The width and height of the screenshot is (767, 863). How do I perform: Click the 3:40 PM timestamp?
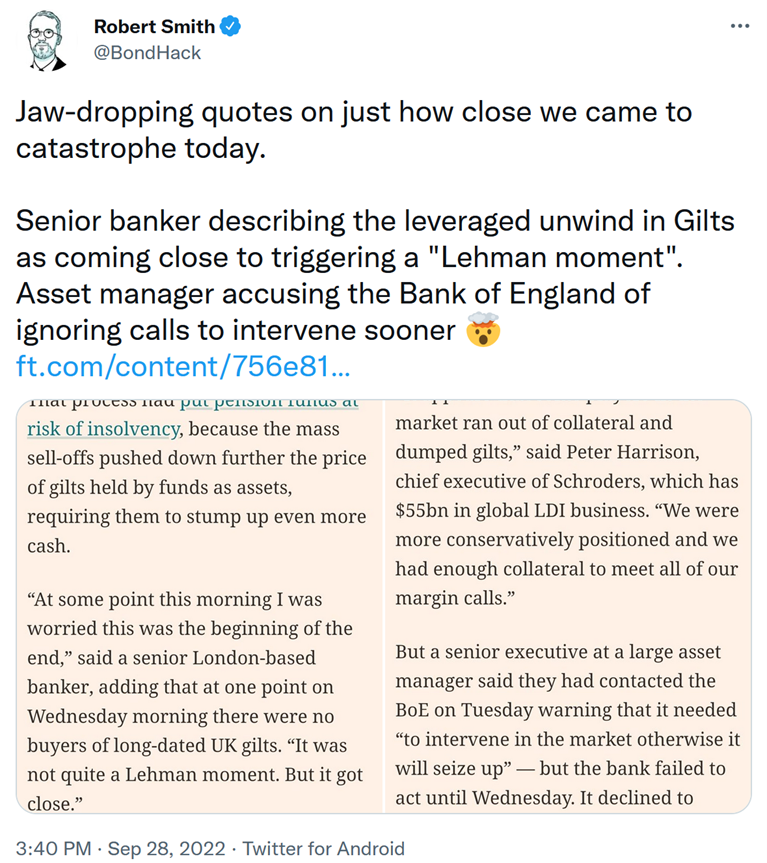pos(53,848)
